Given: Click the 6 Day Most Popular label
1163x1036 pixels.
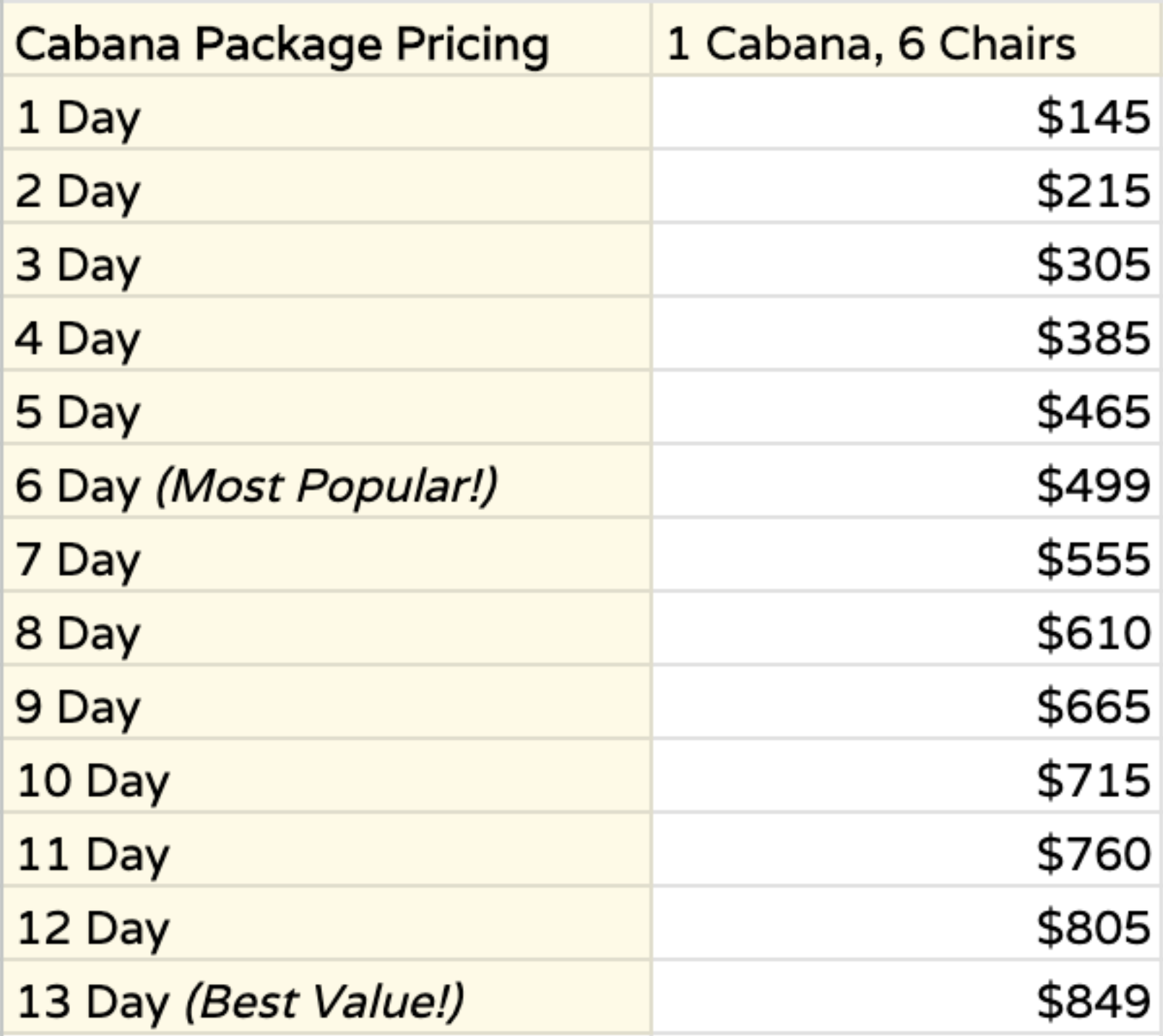Looking at the screenshot, I should tap(256, 486).
